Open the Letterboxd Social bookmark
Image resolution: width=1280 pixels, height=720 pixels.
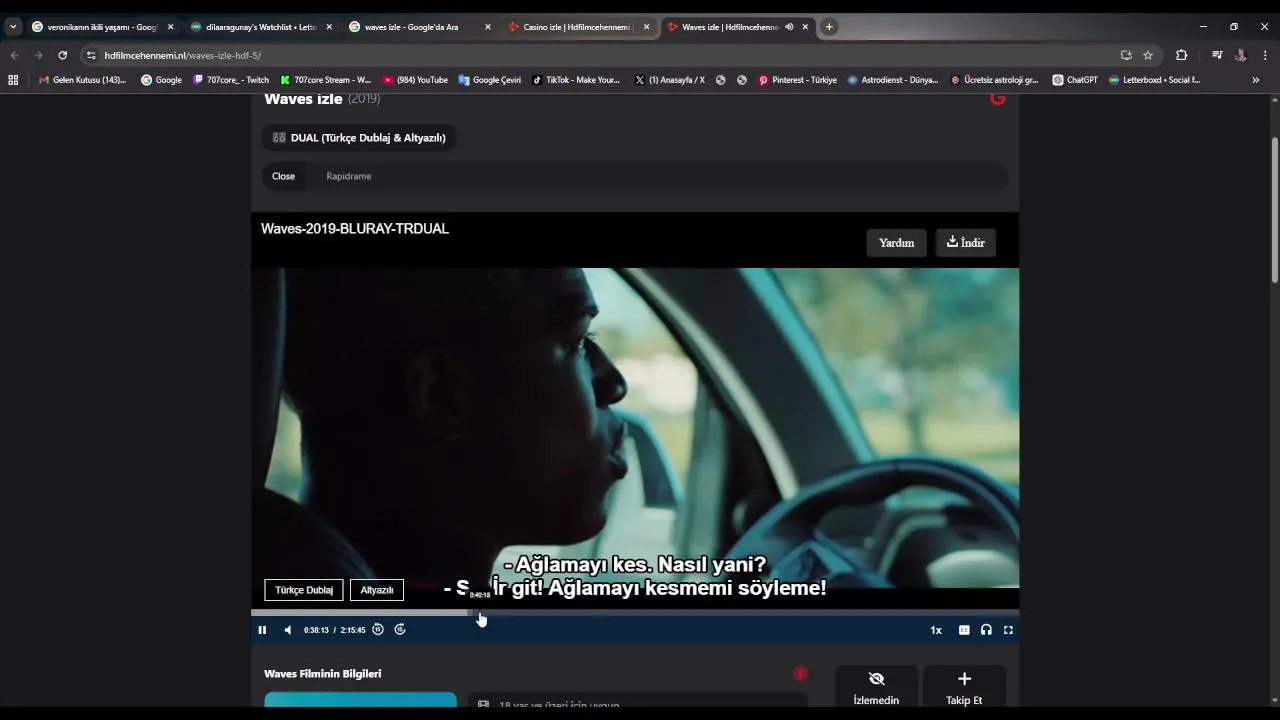click(x=1154, y=80)
